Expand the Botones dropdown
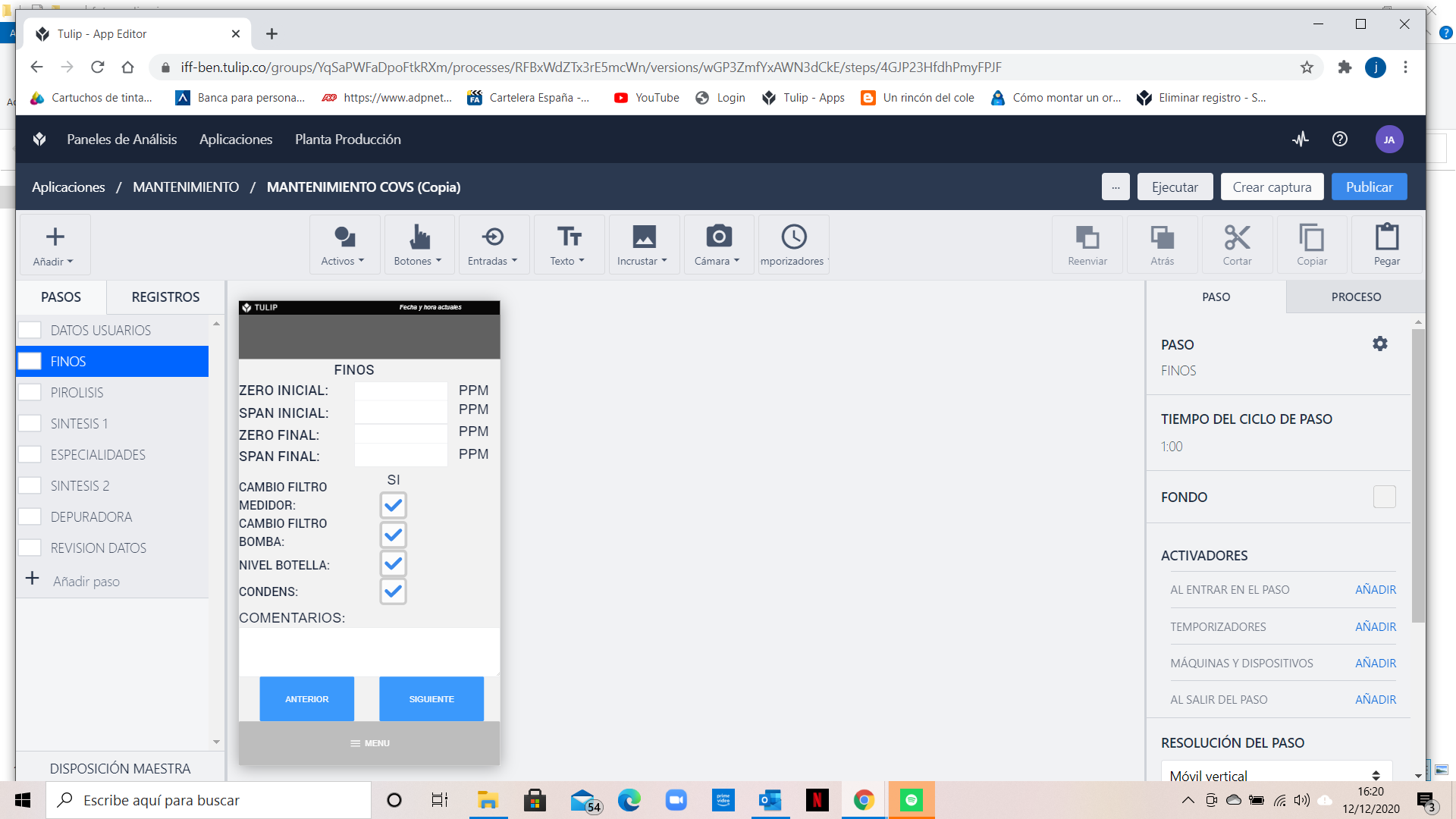This screenshot has height=819, width=1456. pyautogui.click(x=419, y=244)
